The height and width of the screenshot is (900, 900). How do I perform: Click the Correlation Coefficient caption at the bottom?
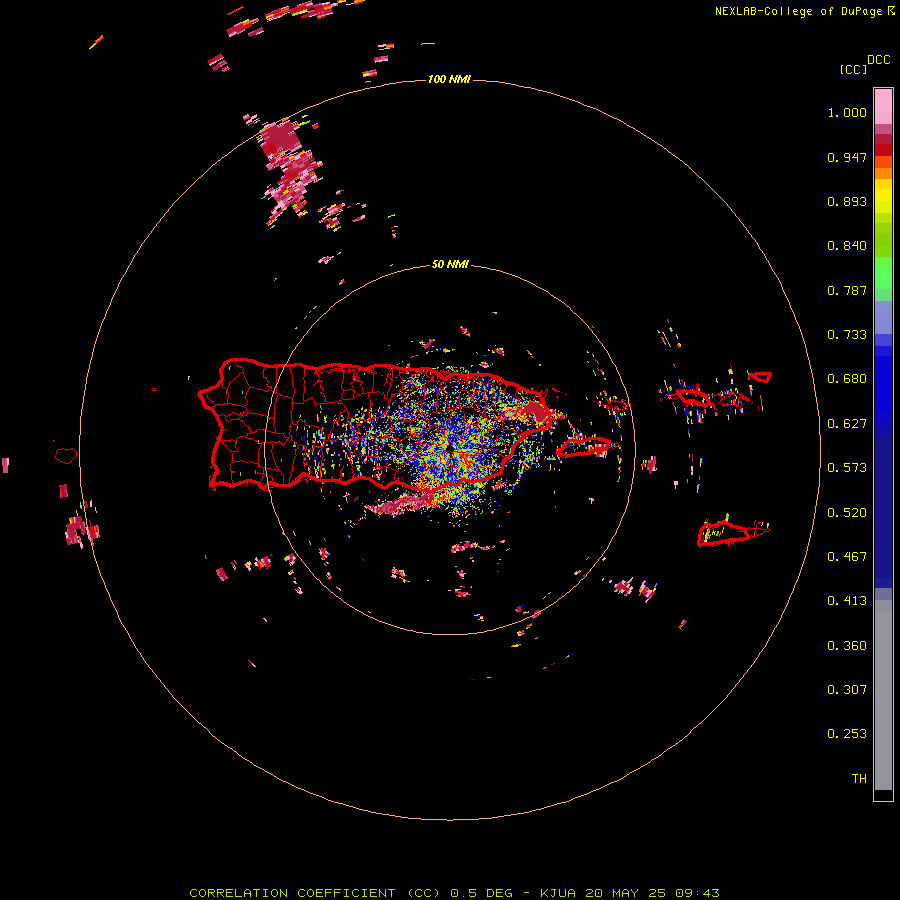click(x=454, y=893)
